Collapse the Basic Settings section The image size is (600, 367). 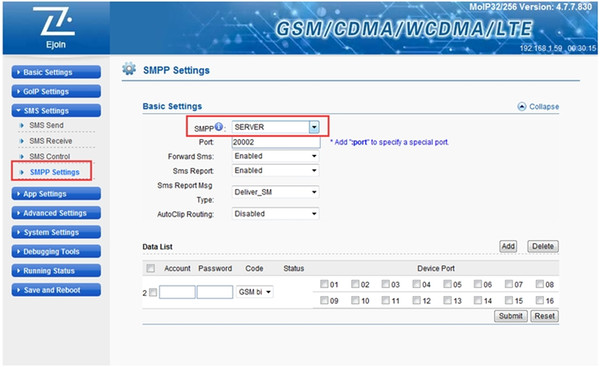point(538,106)
